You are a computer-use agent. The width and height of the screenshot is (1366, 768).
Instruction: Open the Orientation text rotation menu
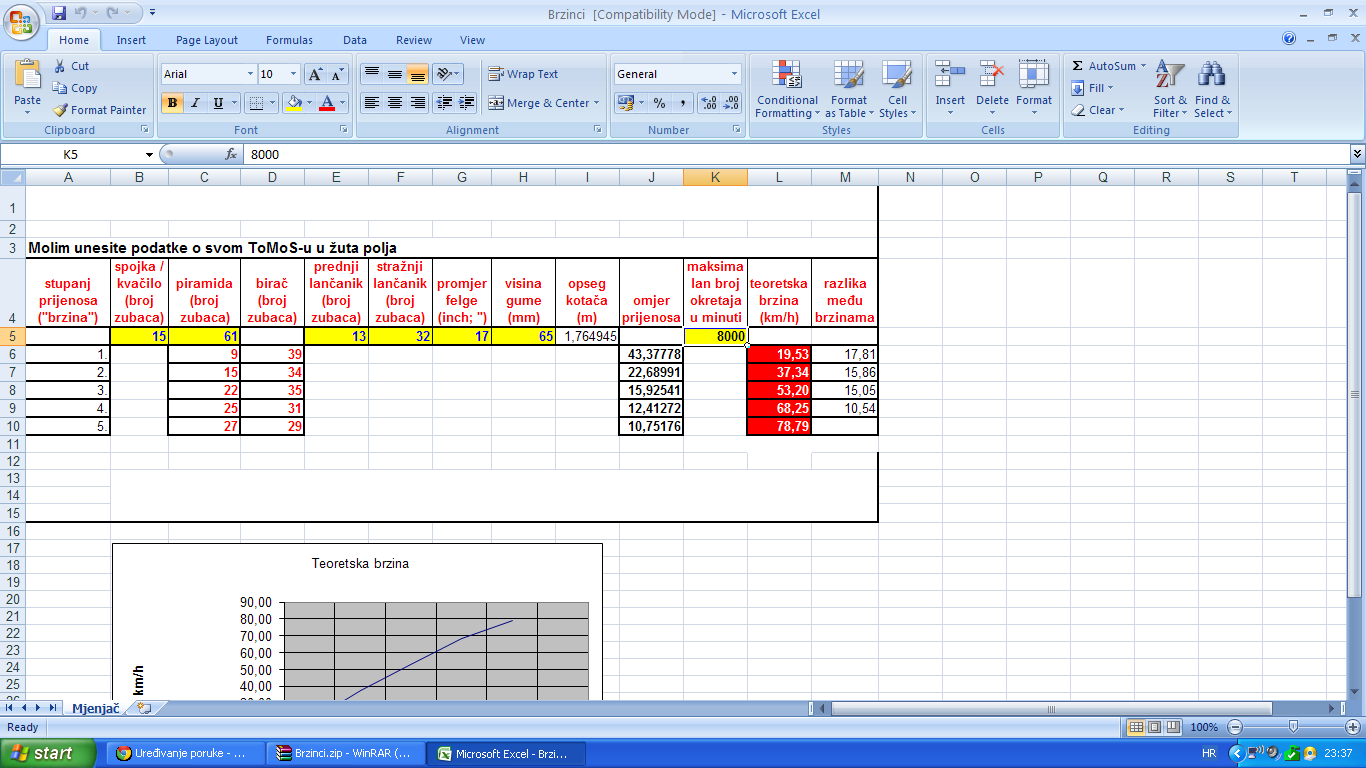(448, 74)
